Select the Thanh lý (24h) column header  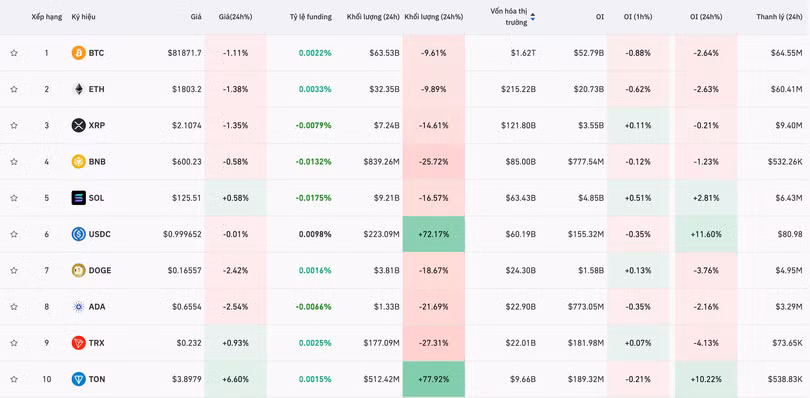pyautogui.click(x=779, y=17)
